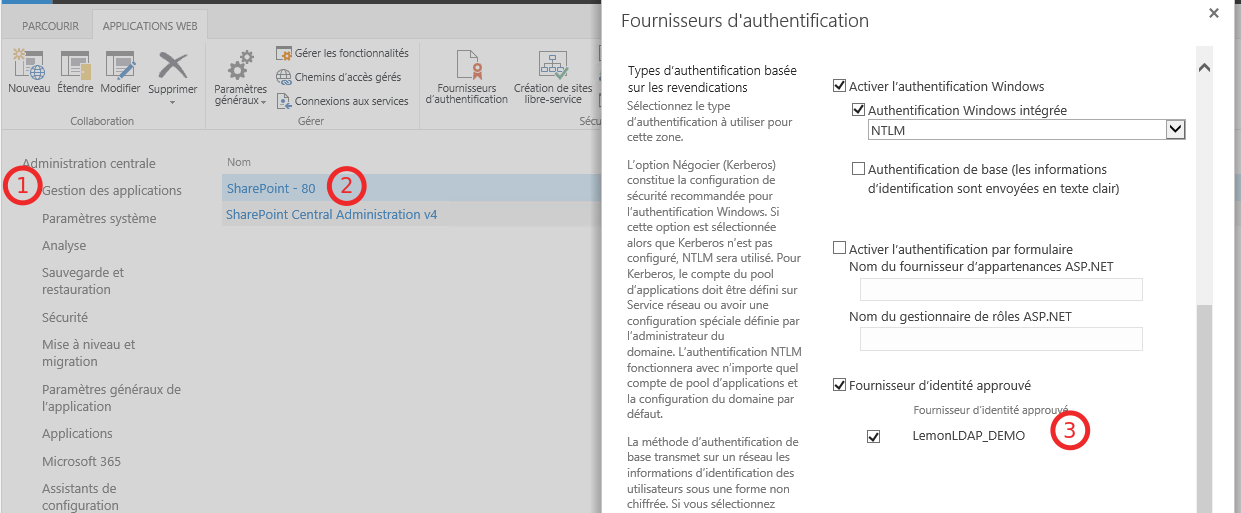Image resolution: width=1241 pixels, height=513 pixels.
Task: Open Paramètres généraux gear icon
Action: coord(241,67)
